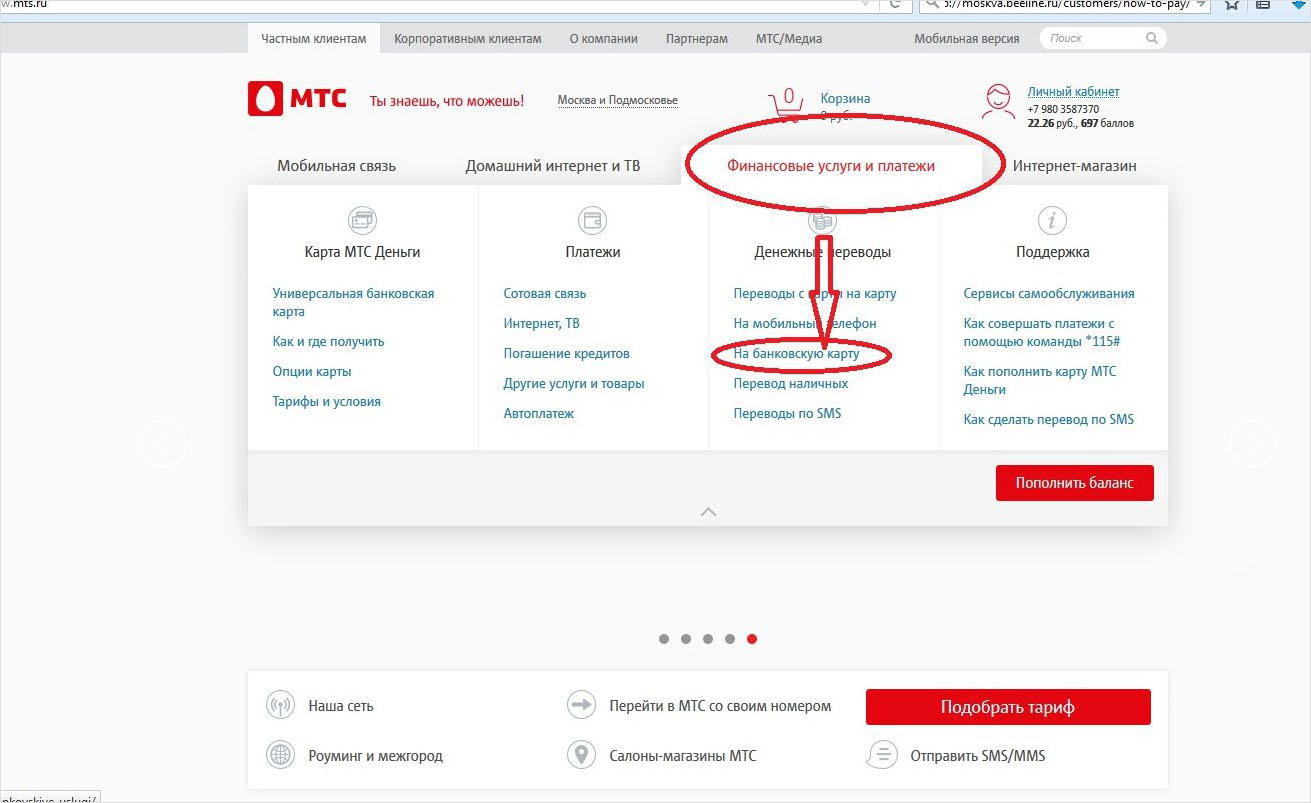Open the МТС/Медиа tab

click(x=789, y=39)
